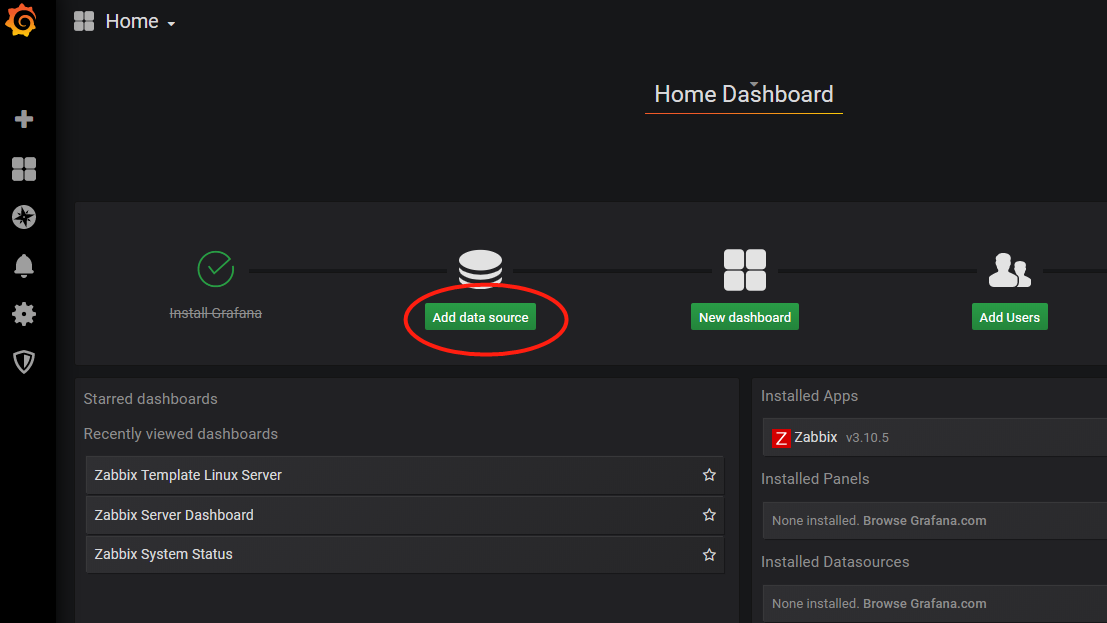Open Zabbix Template Linux Server dashboard
This screenshot has width=1107, height=623.
point(188,475)
